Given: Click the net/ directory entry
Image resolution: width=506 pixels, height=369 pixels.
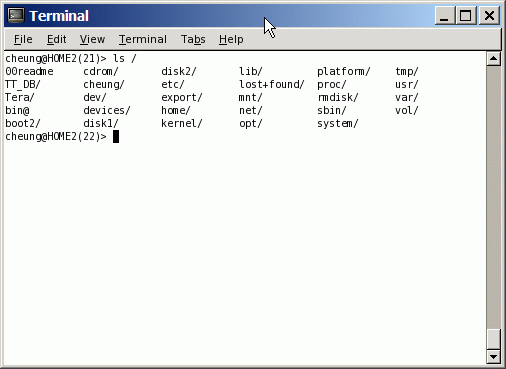Looking at the screenshot, I should pos(251,110).
